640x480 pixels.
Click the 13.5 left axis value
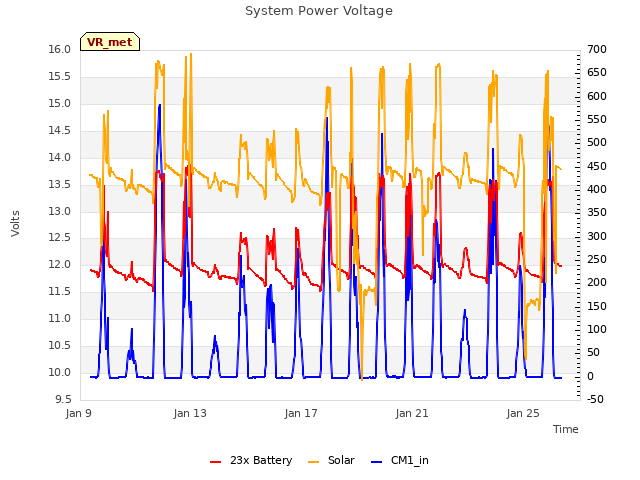coord(60,184)
